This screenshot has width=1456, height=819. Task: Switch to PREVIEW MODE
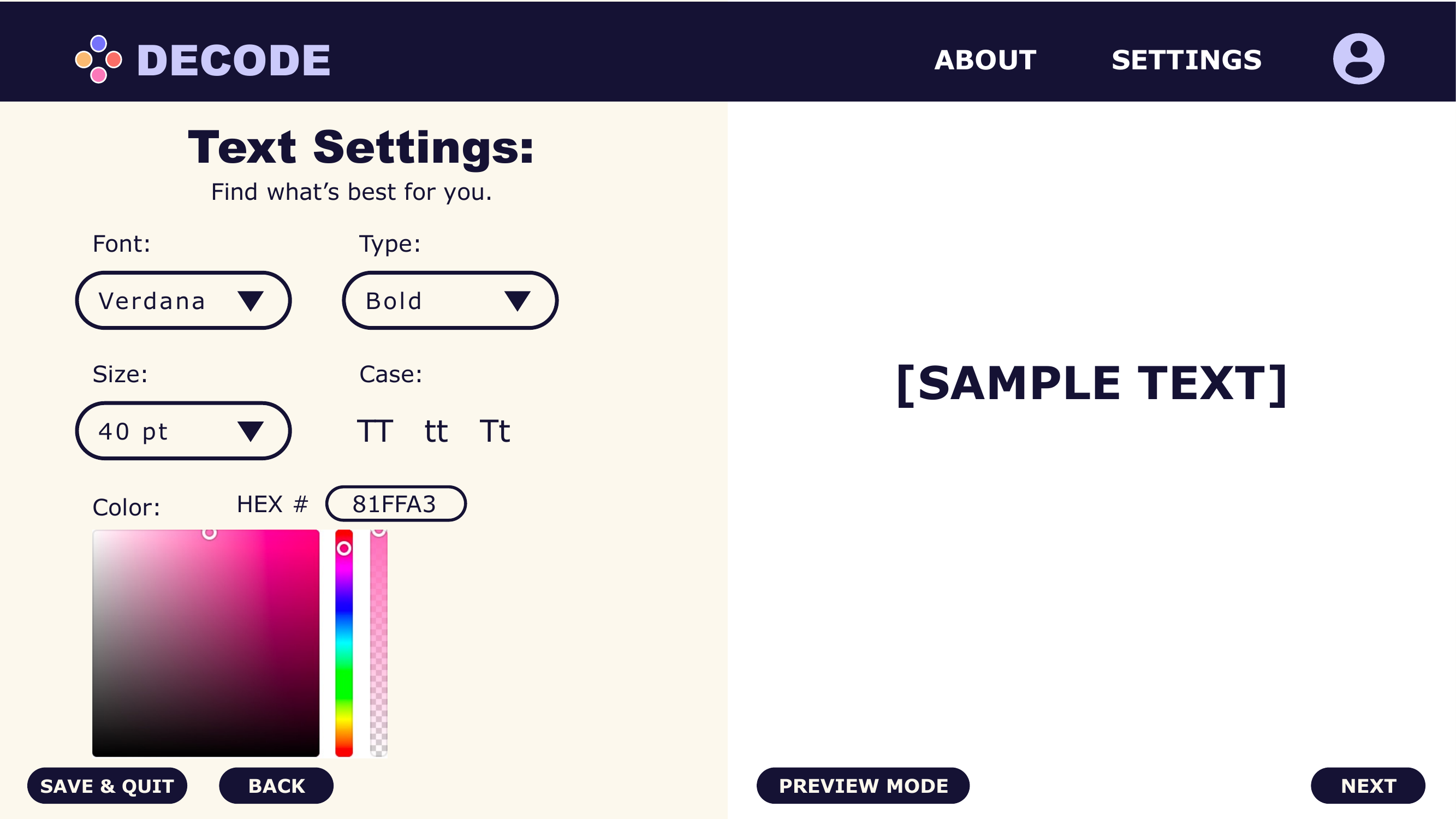pyautogui.click(x=863, y=786)
